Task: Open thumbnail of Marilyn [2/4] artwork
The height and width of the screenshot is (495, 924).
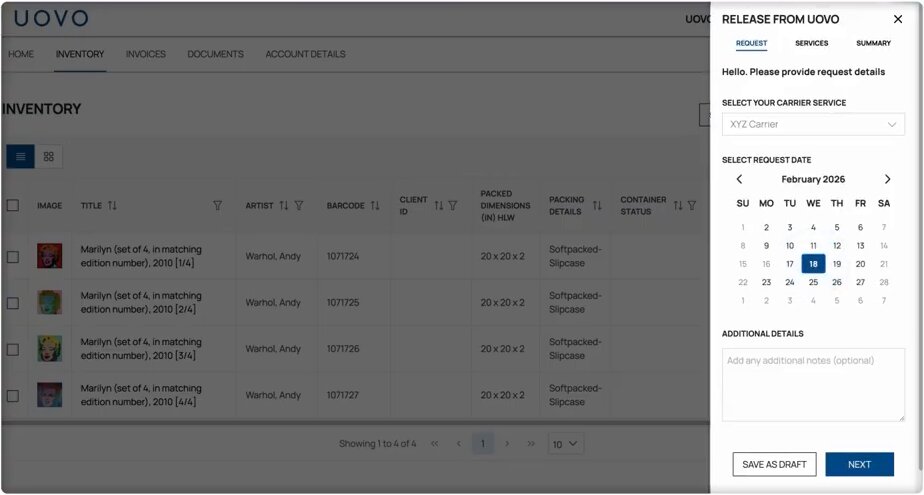Action: click(50, 302)
